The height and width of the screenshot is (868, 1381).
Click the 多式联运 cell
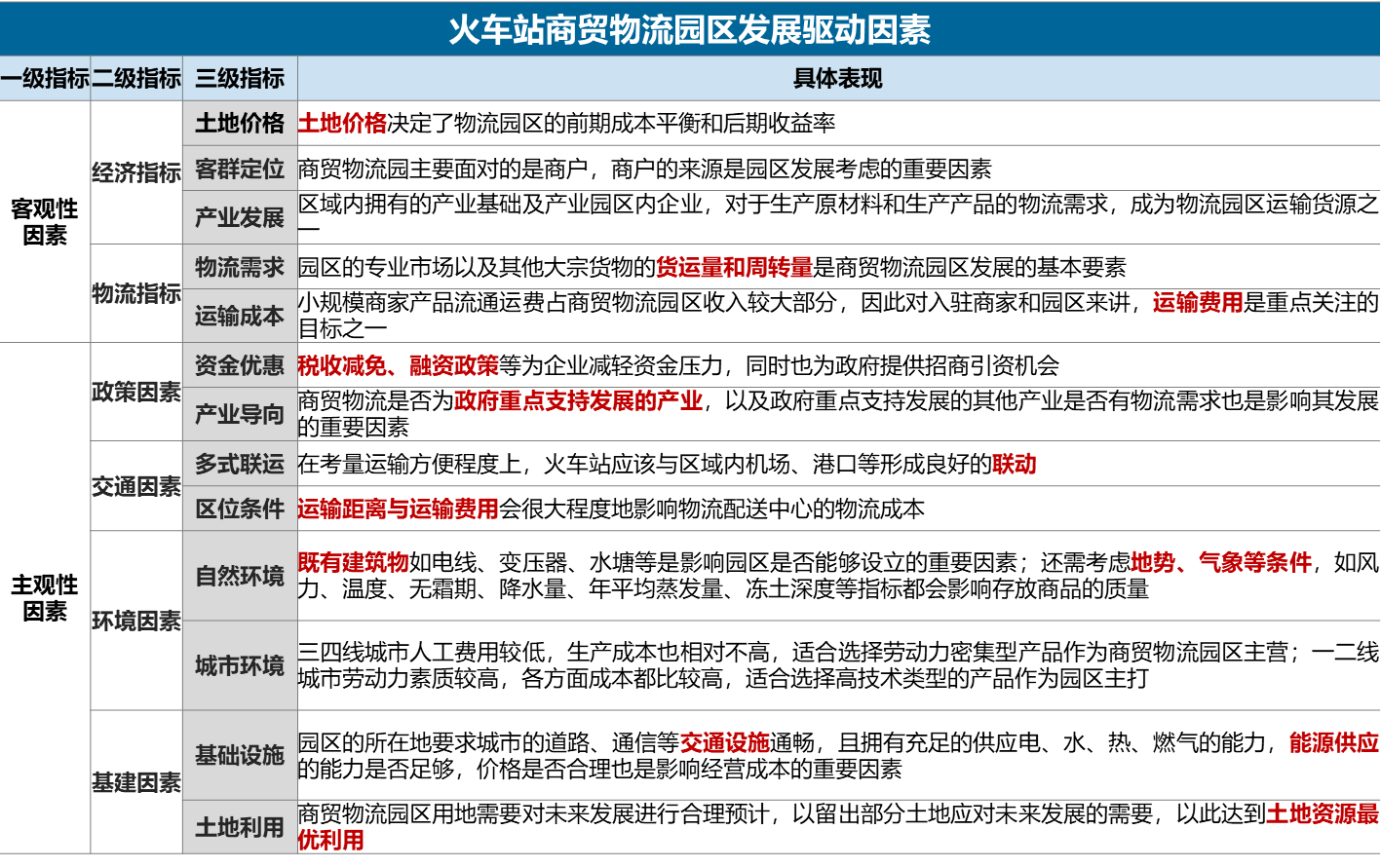coord(240,464)
